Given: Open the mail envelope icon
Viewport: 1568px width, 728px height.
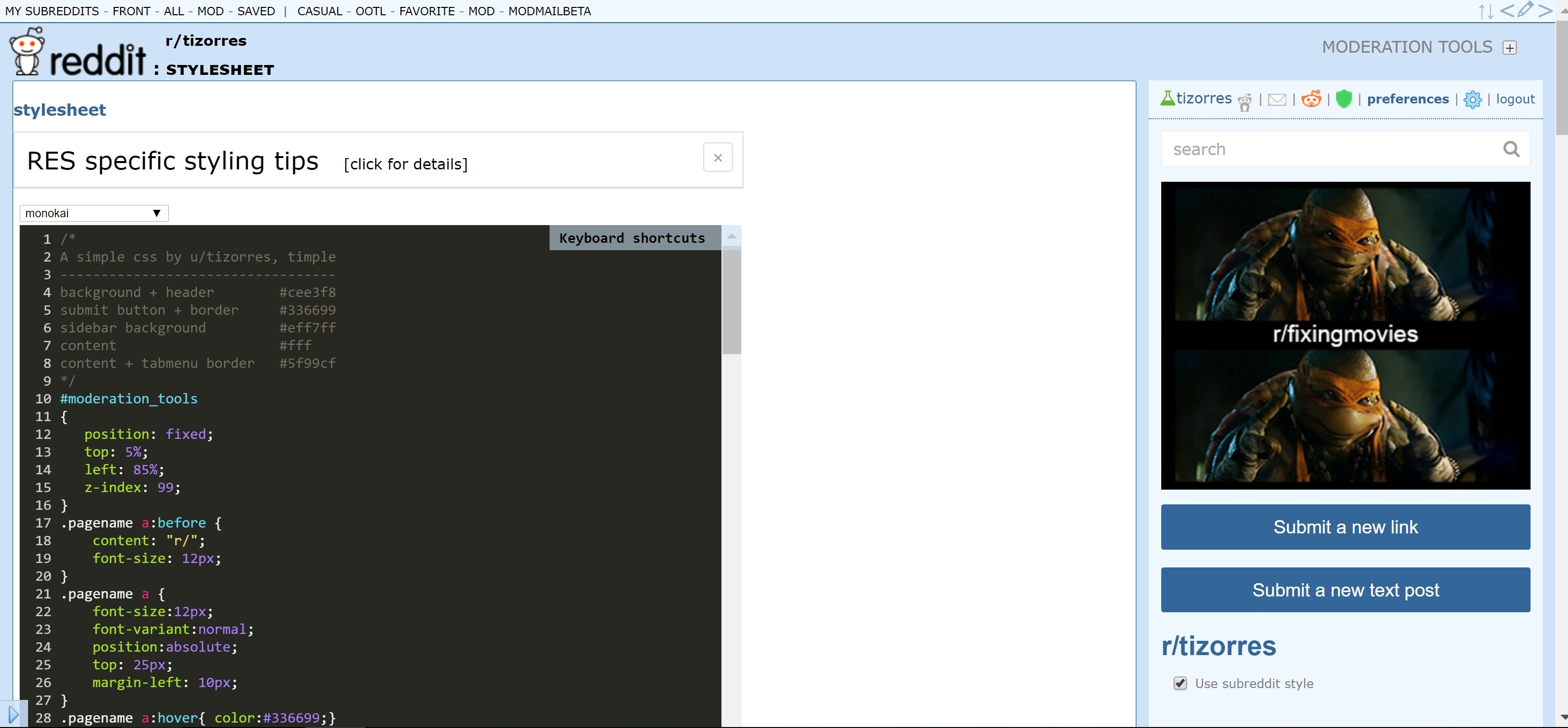Looking at the screenshot, I should click(x=1277, y=99).
